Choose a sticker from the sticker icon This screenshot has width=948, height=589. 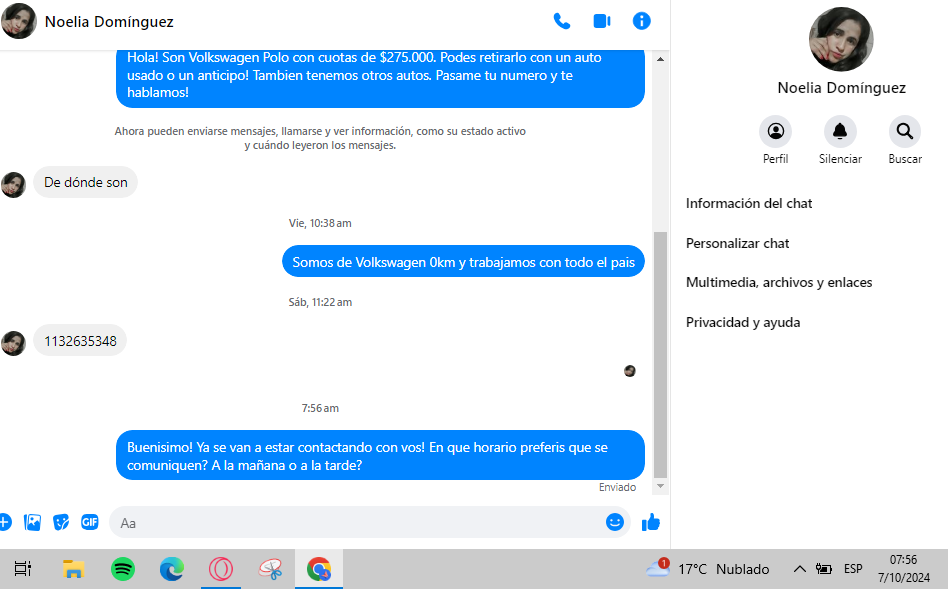pyautogui.click(x=61, y=522)
